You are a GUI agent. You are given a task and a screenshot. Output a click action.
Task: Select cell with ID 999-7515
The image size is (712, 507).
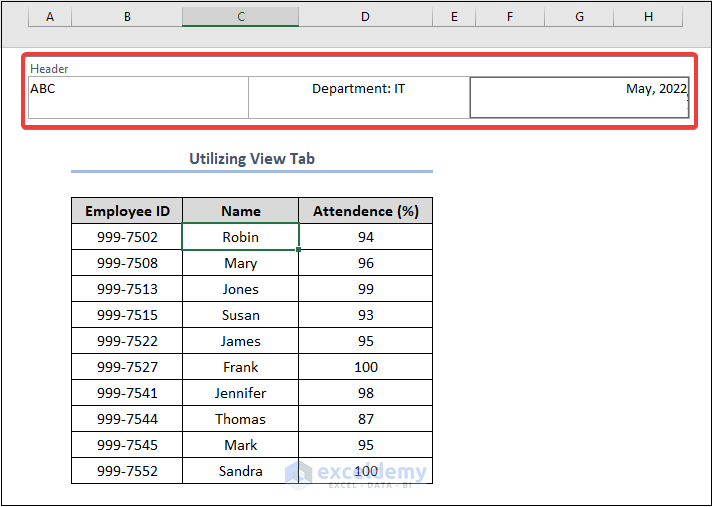click(x=127, y=315)
